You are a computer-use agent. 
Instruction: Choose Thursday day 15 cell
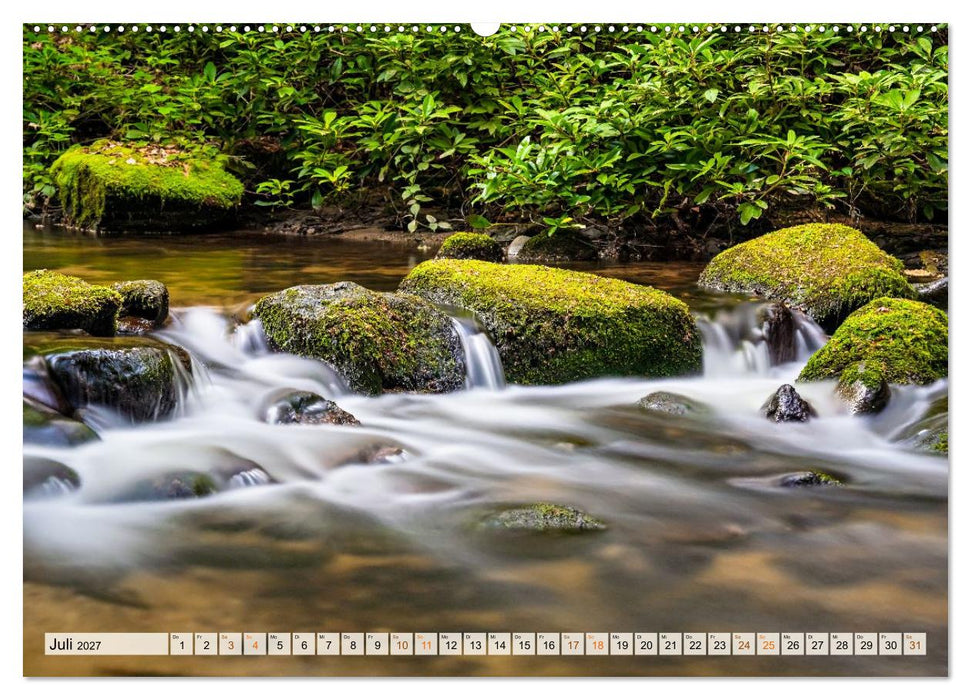tap(524, 644)
